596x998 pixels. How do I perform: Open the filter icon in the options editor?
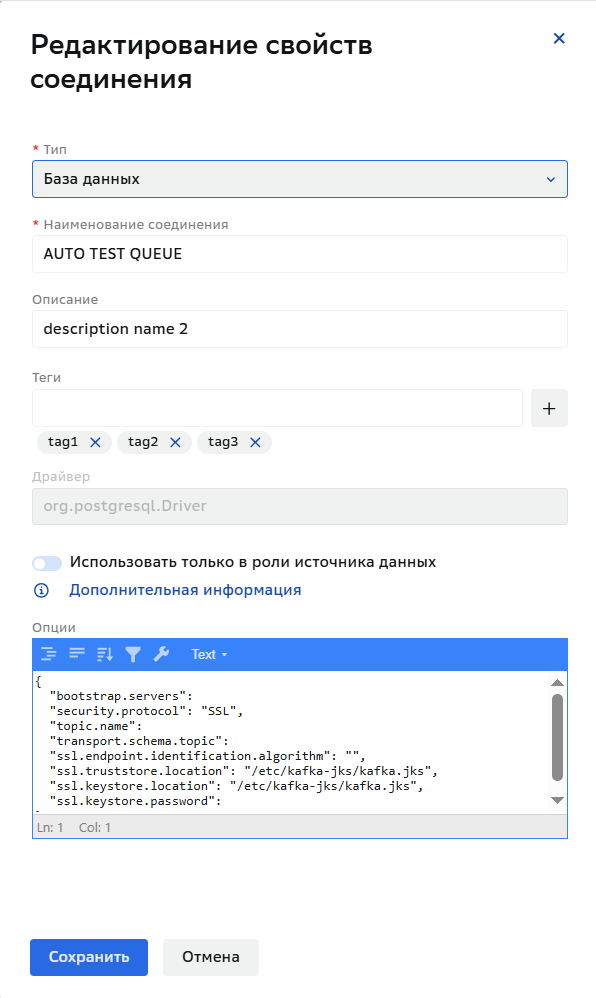point(133,654)
